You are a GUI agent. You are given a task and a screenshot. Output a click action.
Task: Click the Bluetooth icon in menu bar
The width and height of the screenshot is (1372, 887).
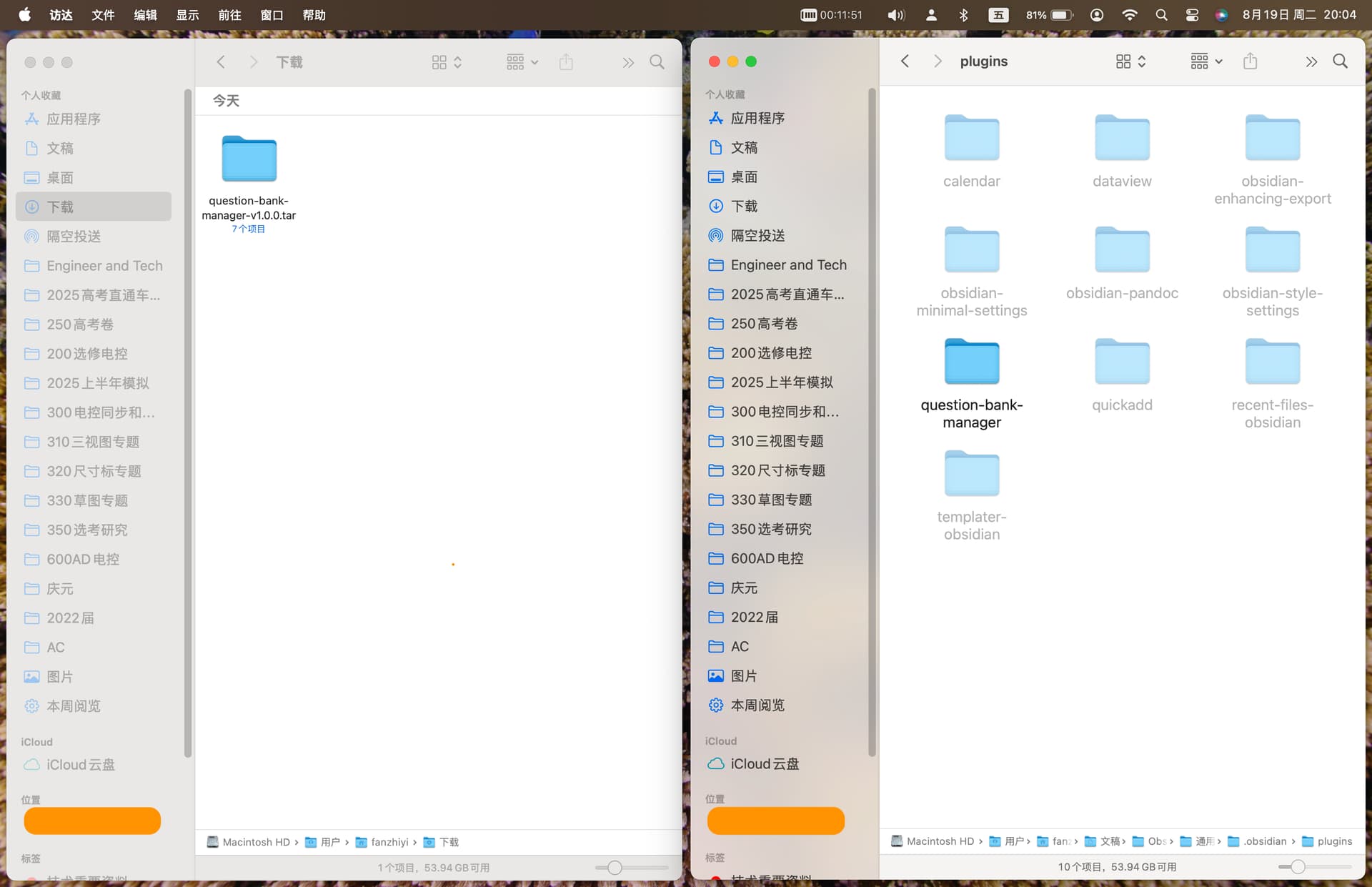(x=963, y=15)
